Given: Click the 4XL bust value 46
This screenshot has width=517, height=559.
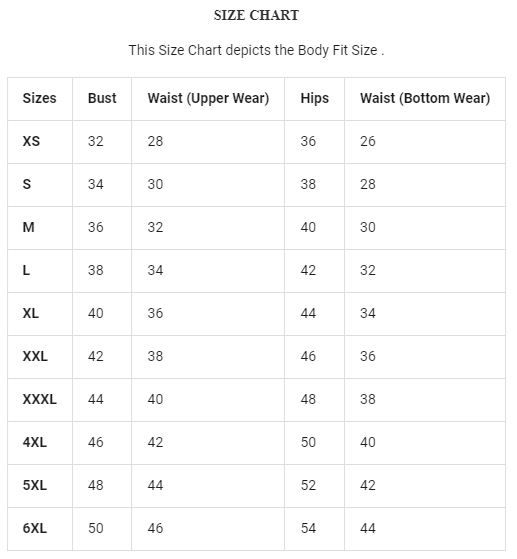Looking at the screenshot, I should tap(96, 442).
